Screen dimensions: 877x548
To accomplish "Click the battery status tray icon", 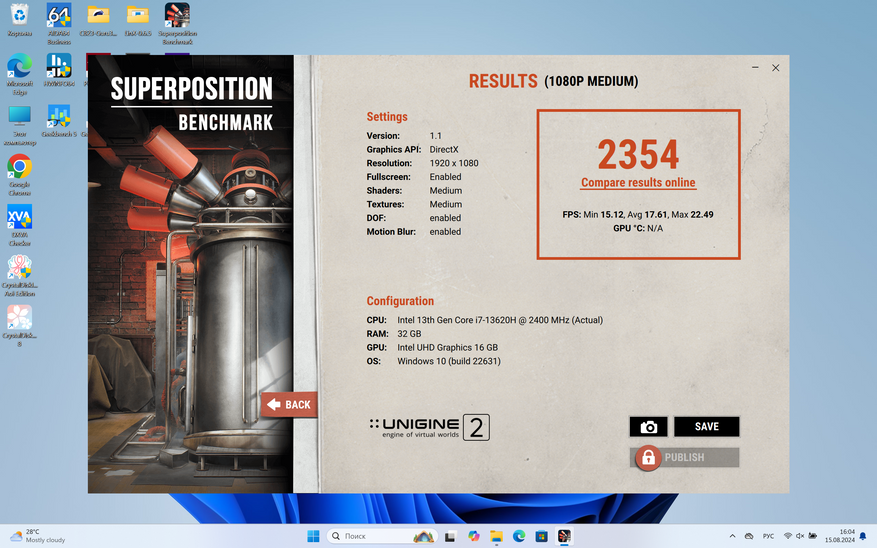I will (x=813, y=536).
